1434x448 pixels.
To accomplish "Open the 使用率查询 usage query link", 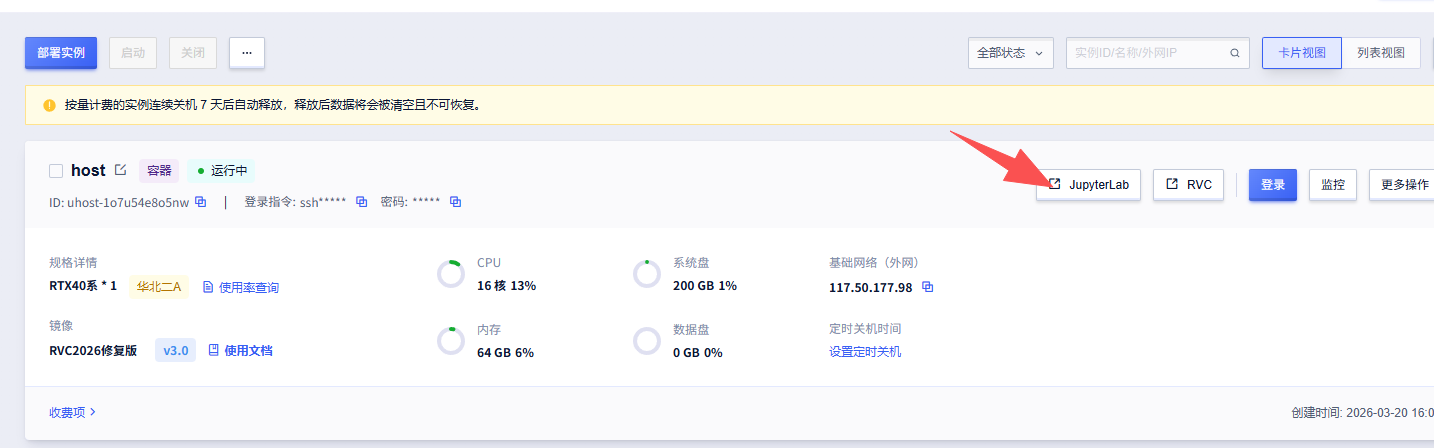I will pyautogui.click(x=241, y=287).
